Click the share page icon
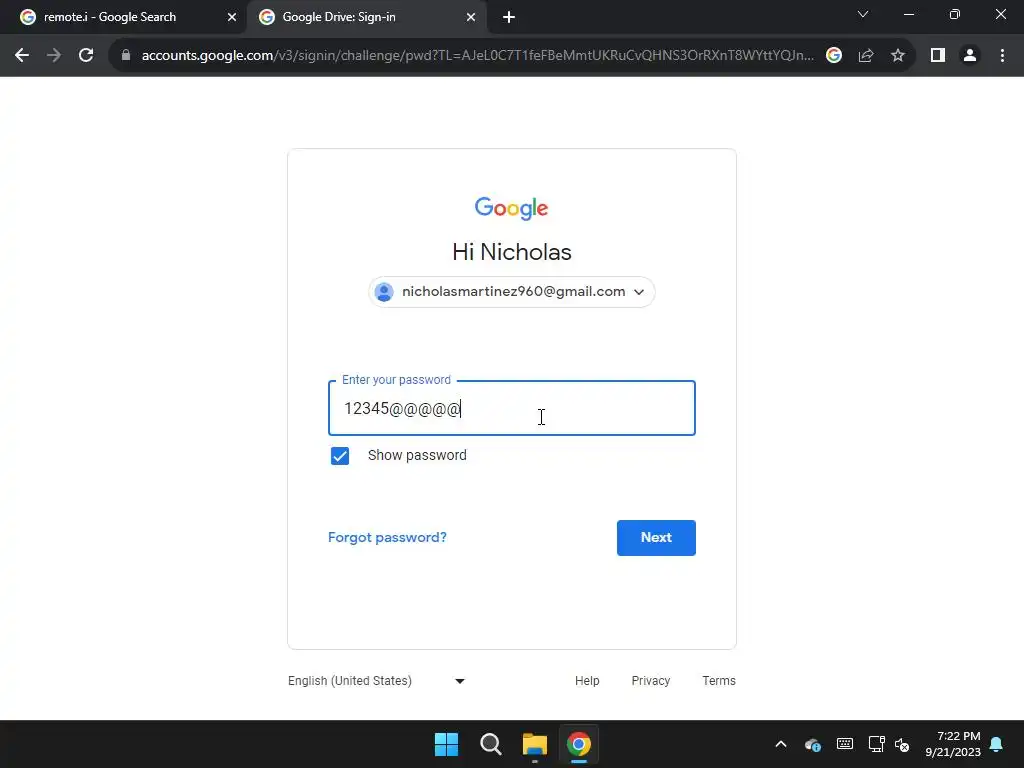This screenshot has height=768, width=1024. (x=866, y=56)
